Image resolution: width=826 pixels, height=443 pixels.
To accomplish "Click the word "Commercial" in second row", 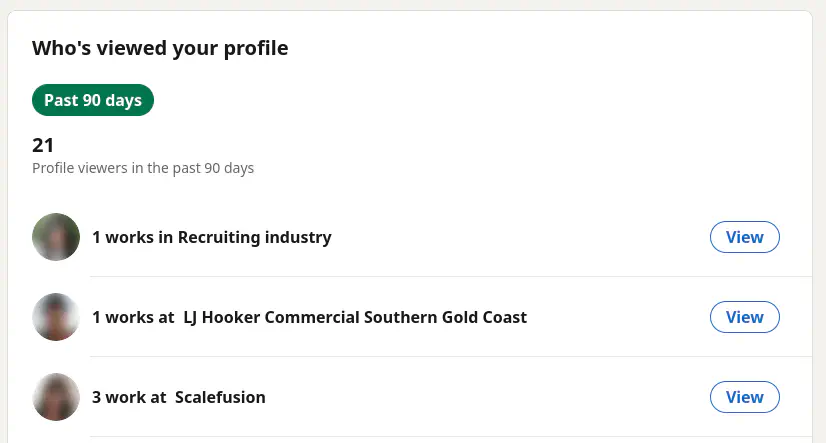I will tap(318, 317).
